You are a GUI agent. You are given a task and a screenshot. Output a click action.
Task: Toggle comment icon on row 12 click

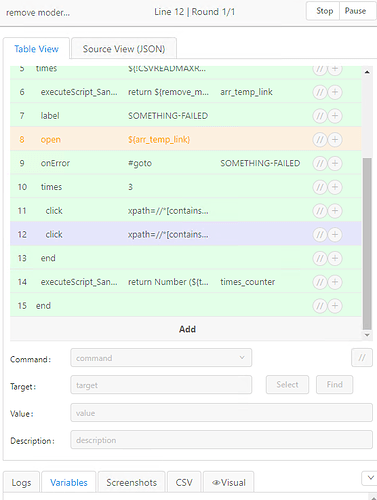[320, 235]
